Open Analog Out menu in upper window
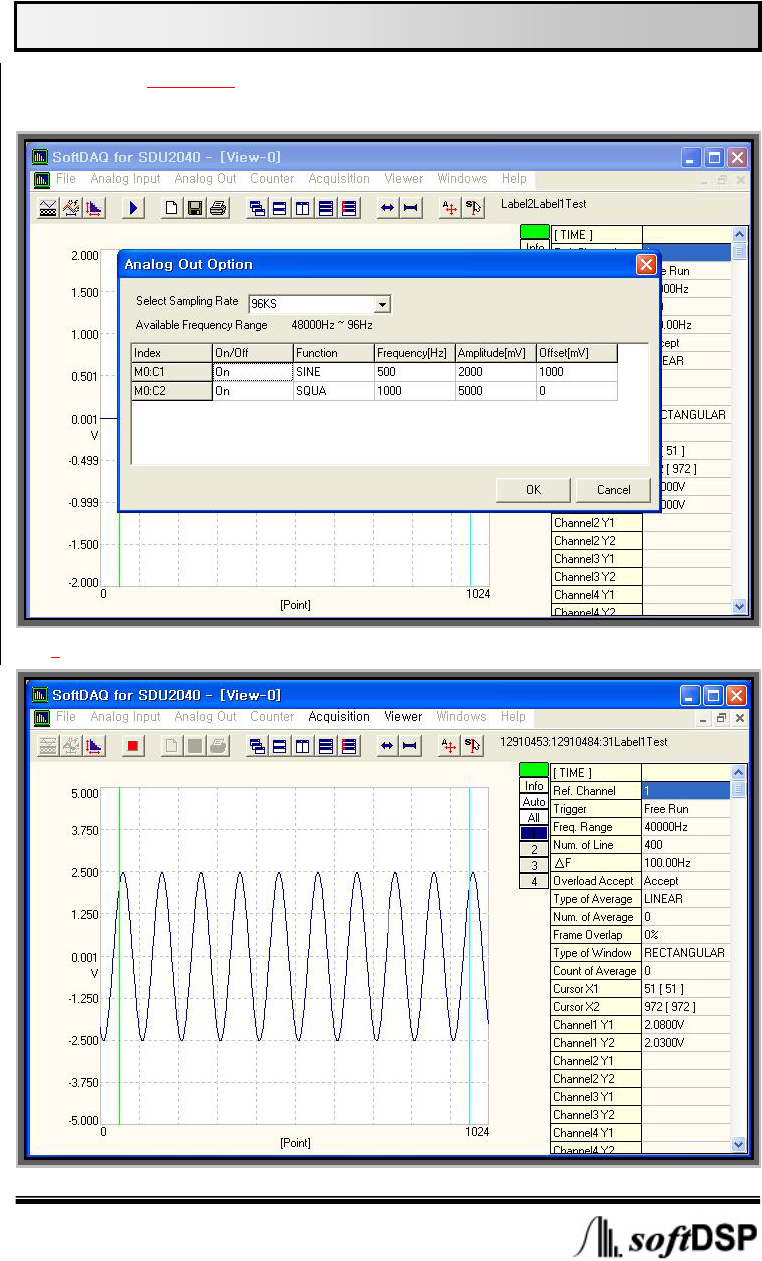The height and width of the screenshot is (1261, 762). coord(206,179)
